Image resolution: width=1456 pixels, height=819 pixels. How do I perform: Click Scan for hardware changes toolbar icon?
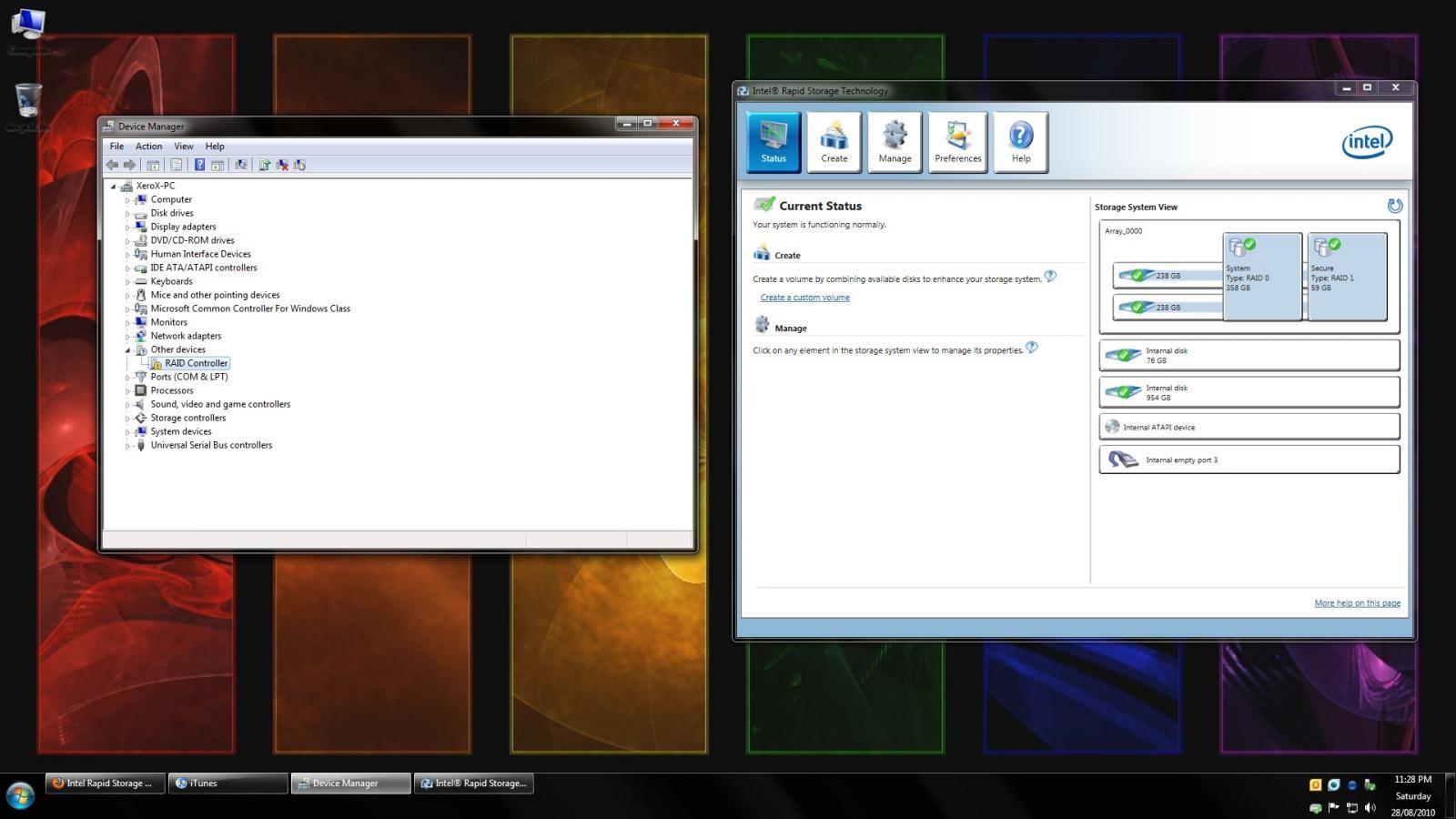pos(240,165)
